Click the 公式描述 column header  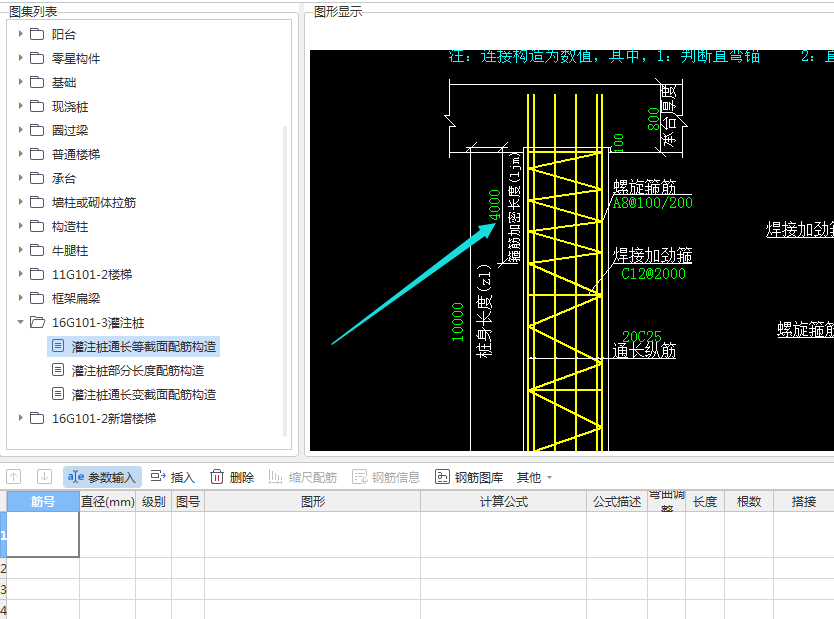(x=616, y=501)
